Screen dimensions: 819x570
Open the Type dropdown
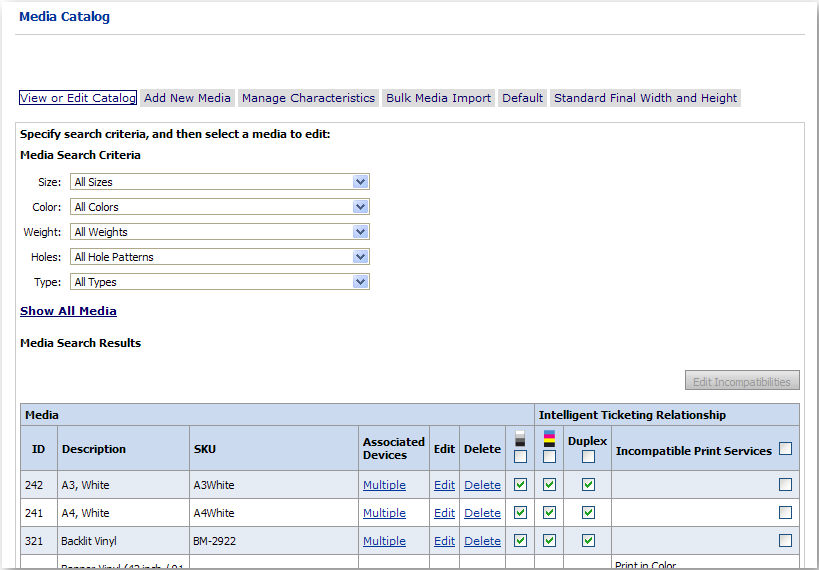click(x=220, y=282)
